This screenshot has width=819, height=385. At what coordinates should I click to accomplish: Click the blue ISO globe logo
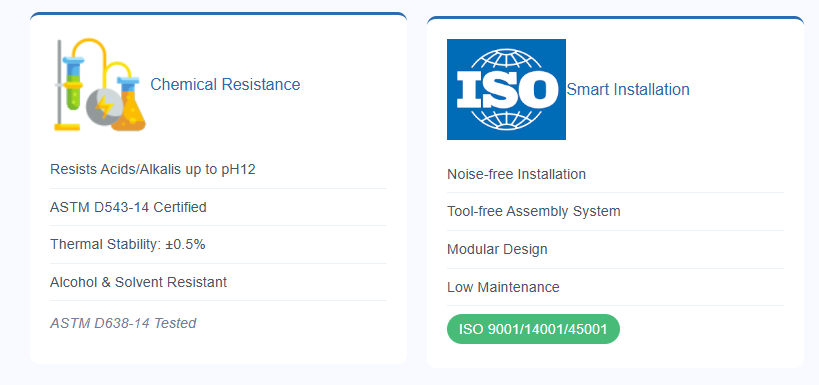coord(506,89)
